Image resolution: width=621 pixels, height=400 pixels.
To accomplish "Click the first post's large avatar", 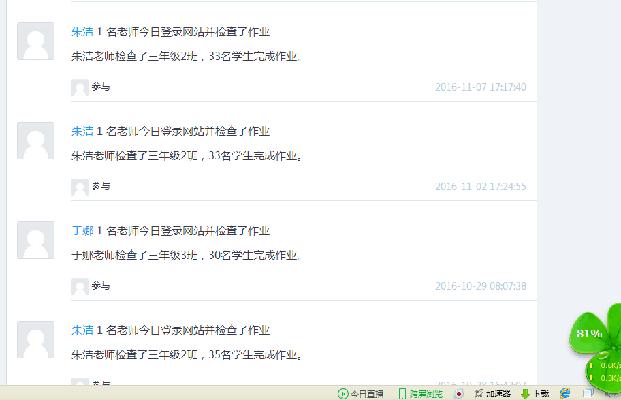I will [x=35, y=41].
